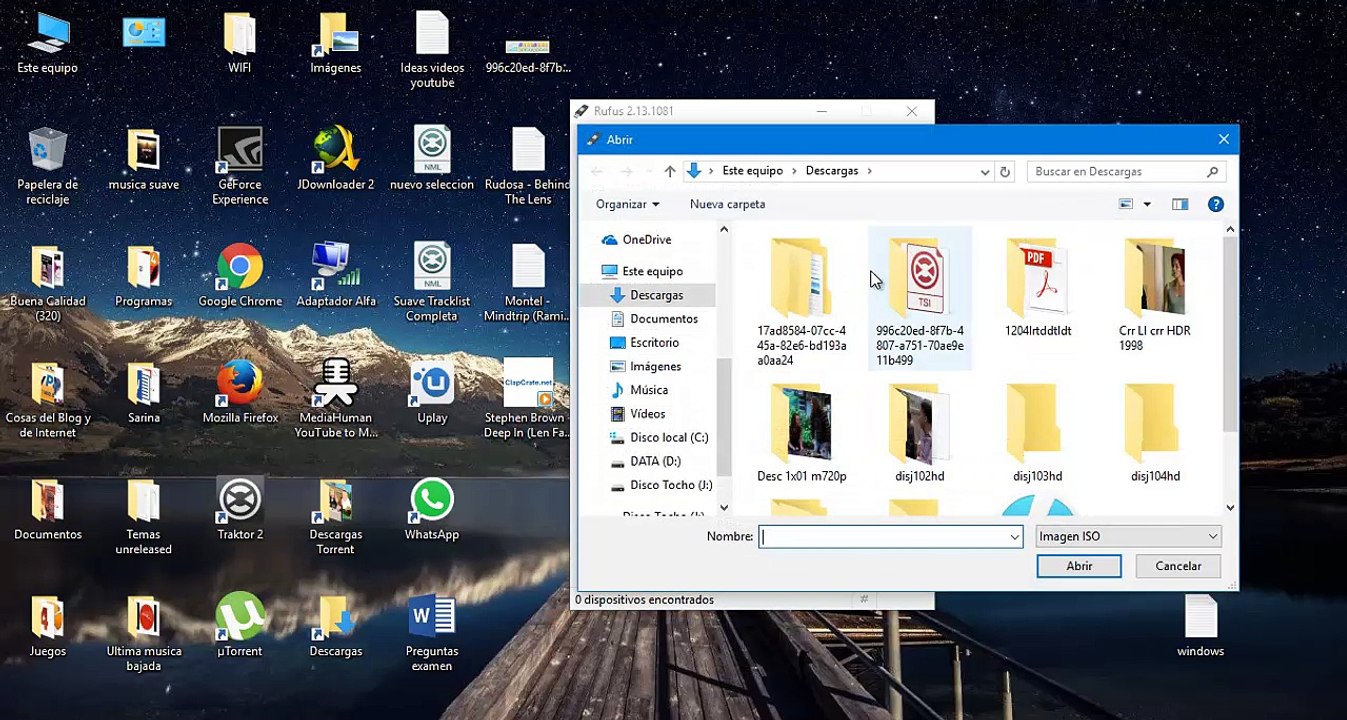This screenshot has width=1347, height=720.
Task: Select the Desc 1x01 m720p folder
Action: pos(802,432)
